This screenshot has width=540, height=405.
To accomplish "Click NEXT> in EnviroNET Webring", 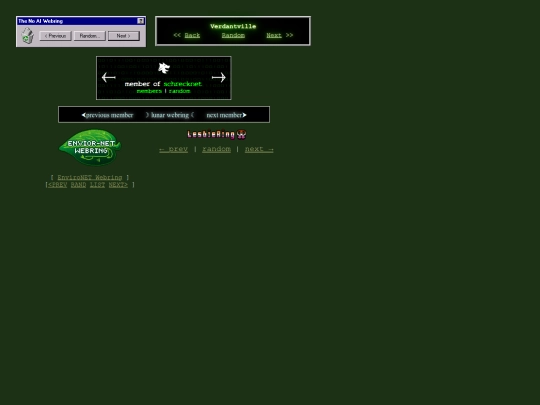I will click(x=118, y=185).
